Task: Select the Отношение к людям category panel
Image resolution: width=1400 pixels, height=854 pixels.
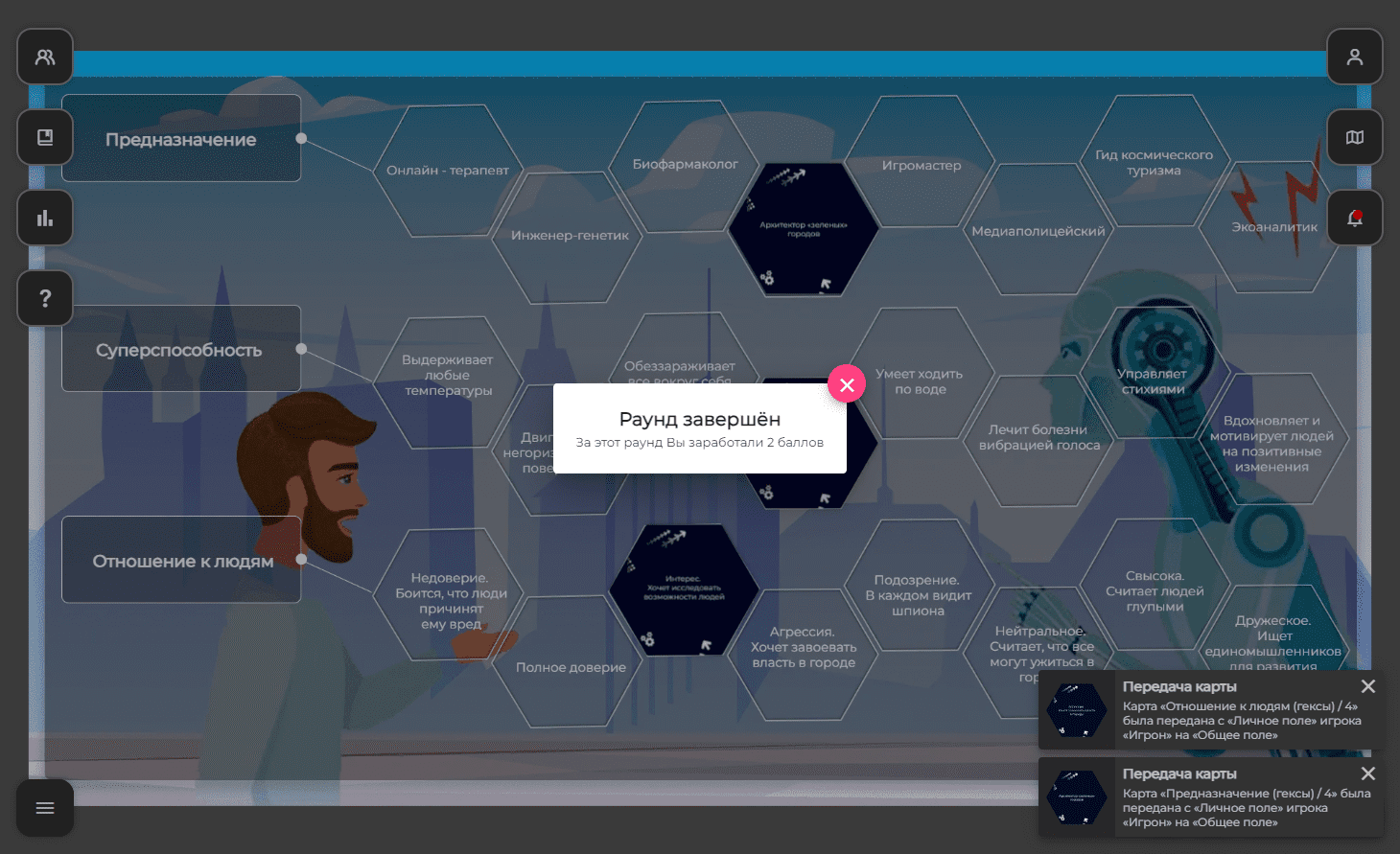Action: coord(181,560)
